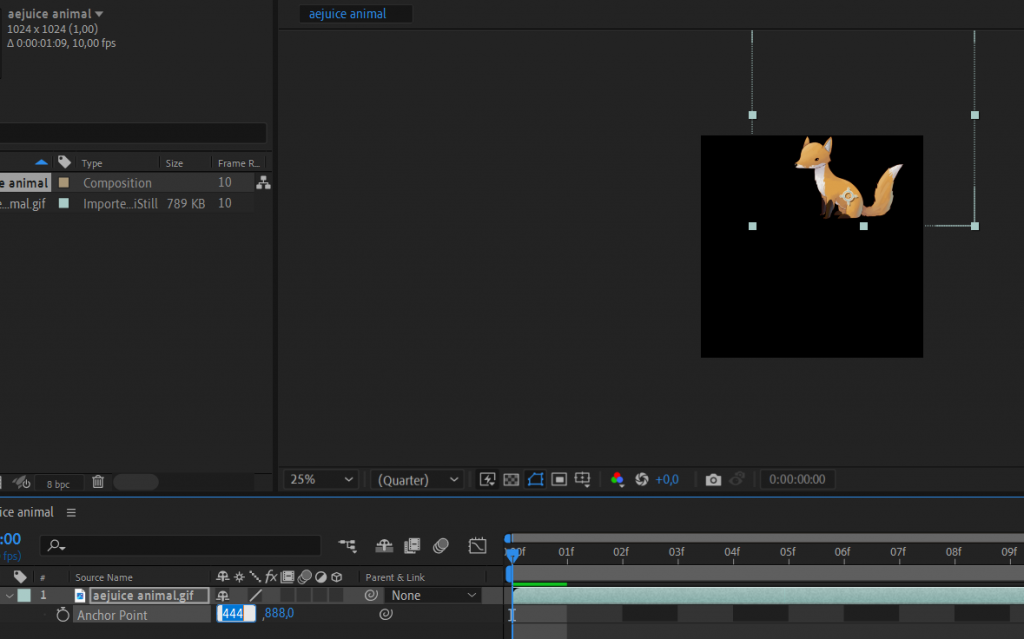Image resolution: width=1024 pixels, height=639 pixels.
Task: Open the Graph Editor
Action: tap(477, 546)
